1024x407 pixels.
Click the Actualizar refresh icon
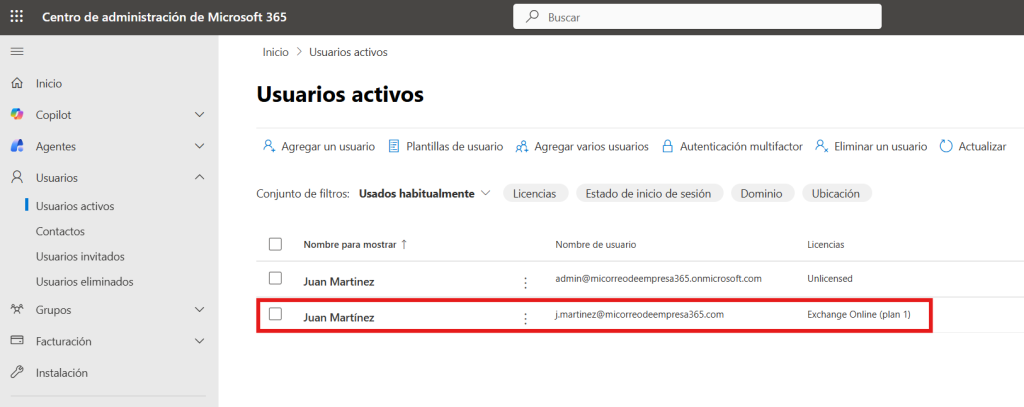click(x=947, y=146)
